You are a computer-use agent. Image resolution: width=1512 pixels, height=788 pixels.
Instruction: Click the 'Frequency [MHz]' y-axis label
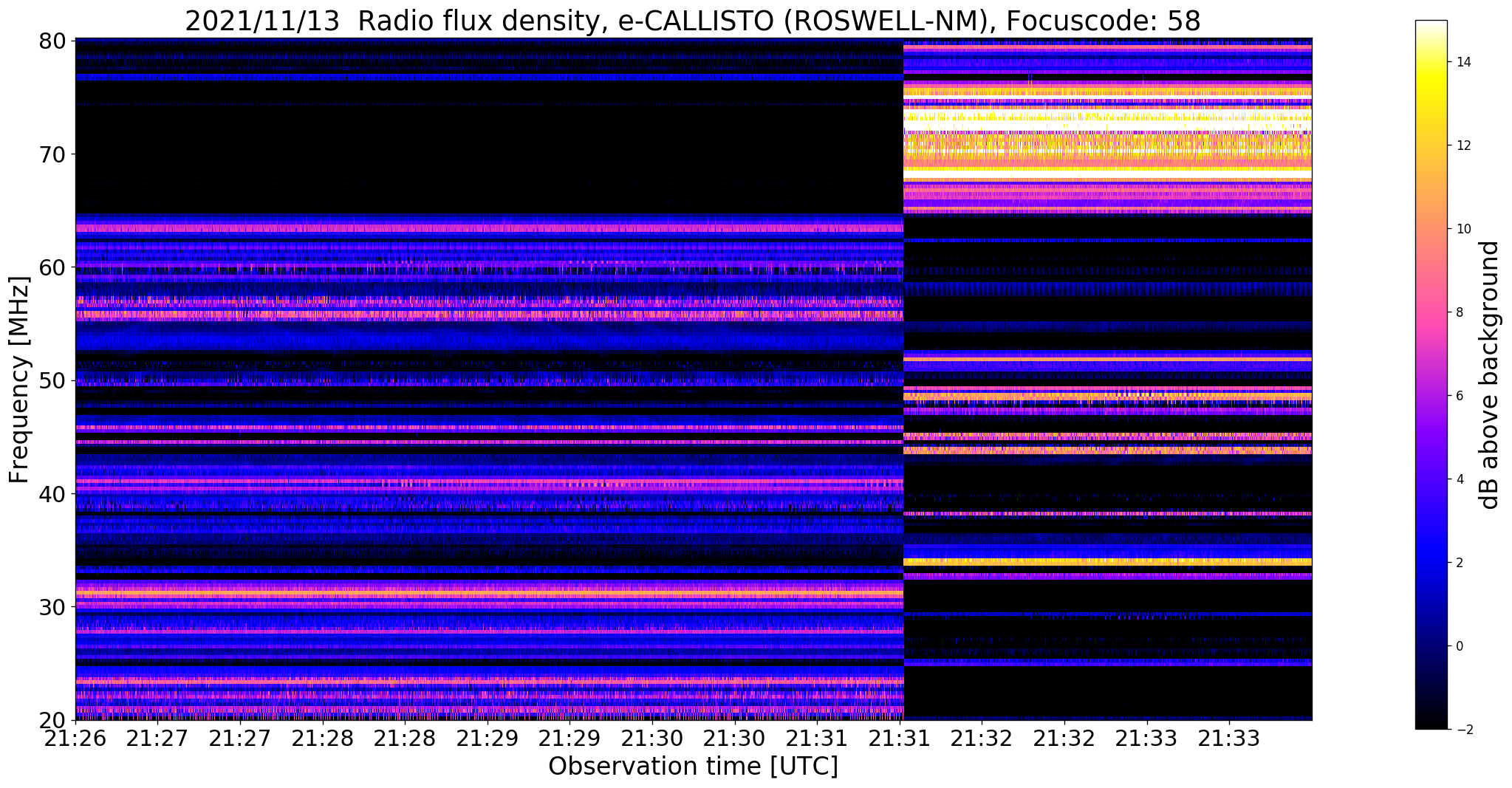[19, 380]
